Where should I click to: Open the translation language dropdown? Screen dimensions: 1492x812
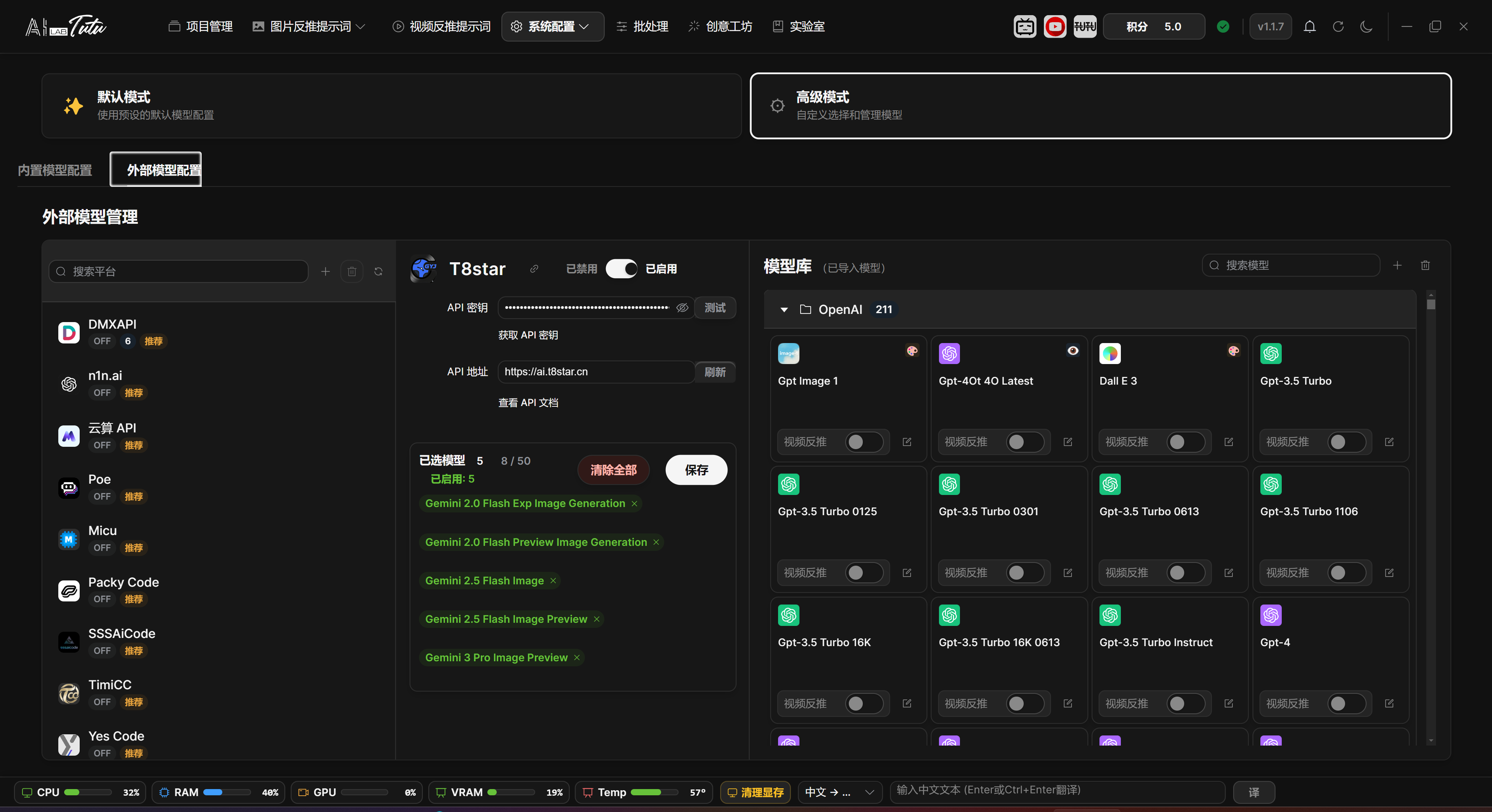coord(840,792)
